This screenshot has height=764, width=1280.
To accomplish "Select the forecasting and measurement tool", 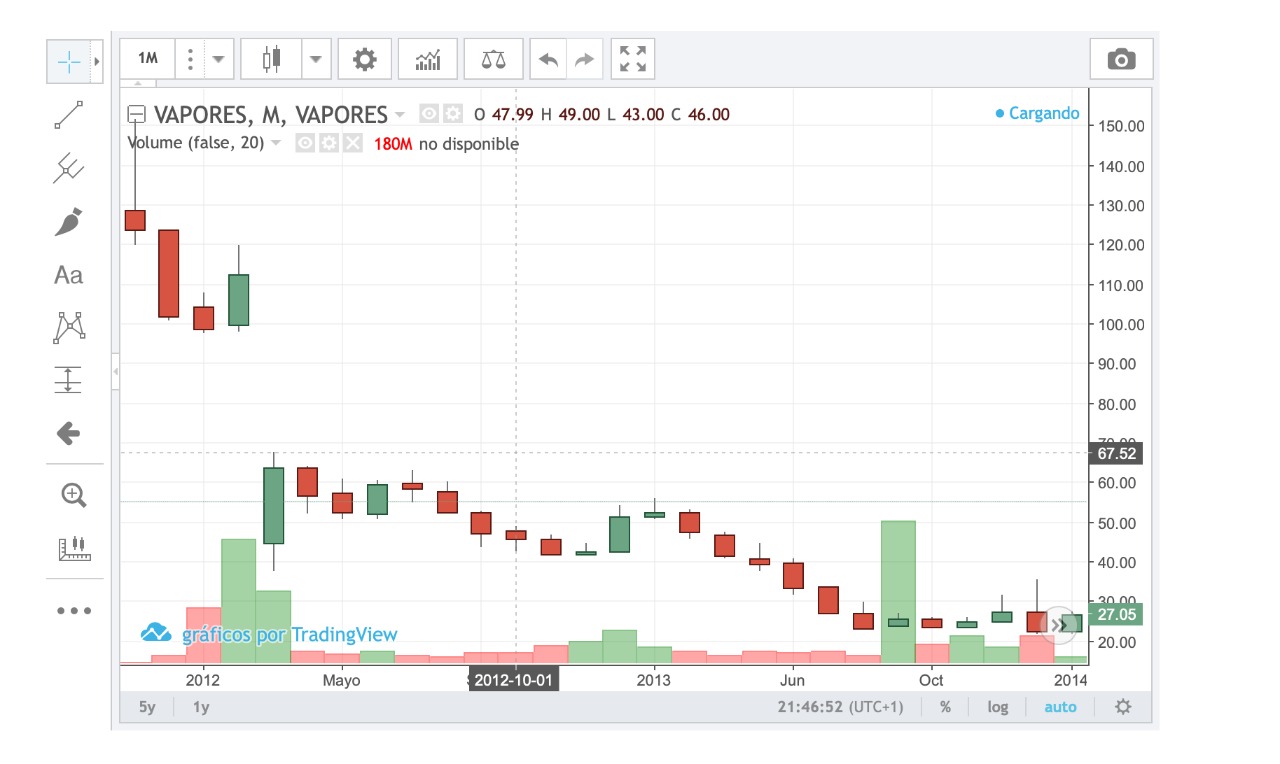I will click(x=69, y=380).
